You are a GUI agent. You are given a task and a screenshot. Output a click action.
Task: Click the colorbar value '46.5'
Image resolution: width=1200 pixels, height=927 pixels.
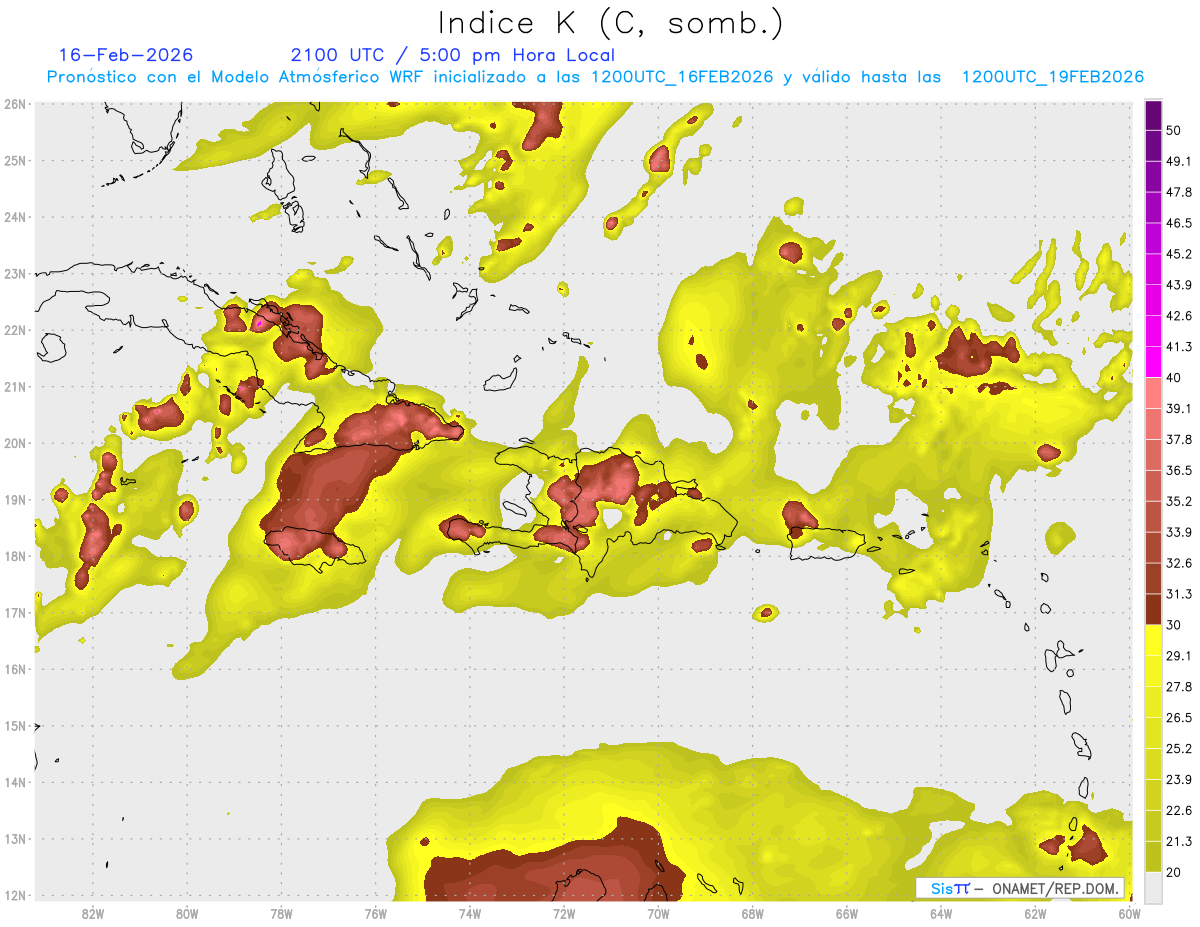pos(1180,223)
